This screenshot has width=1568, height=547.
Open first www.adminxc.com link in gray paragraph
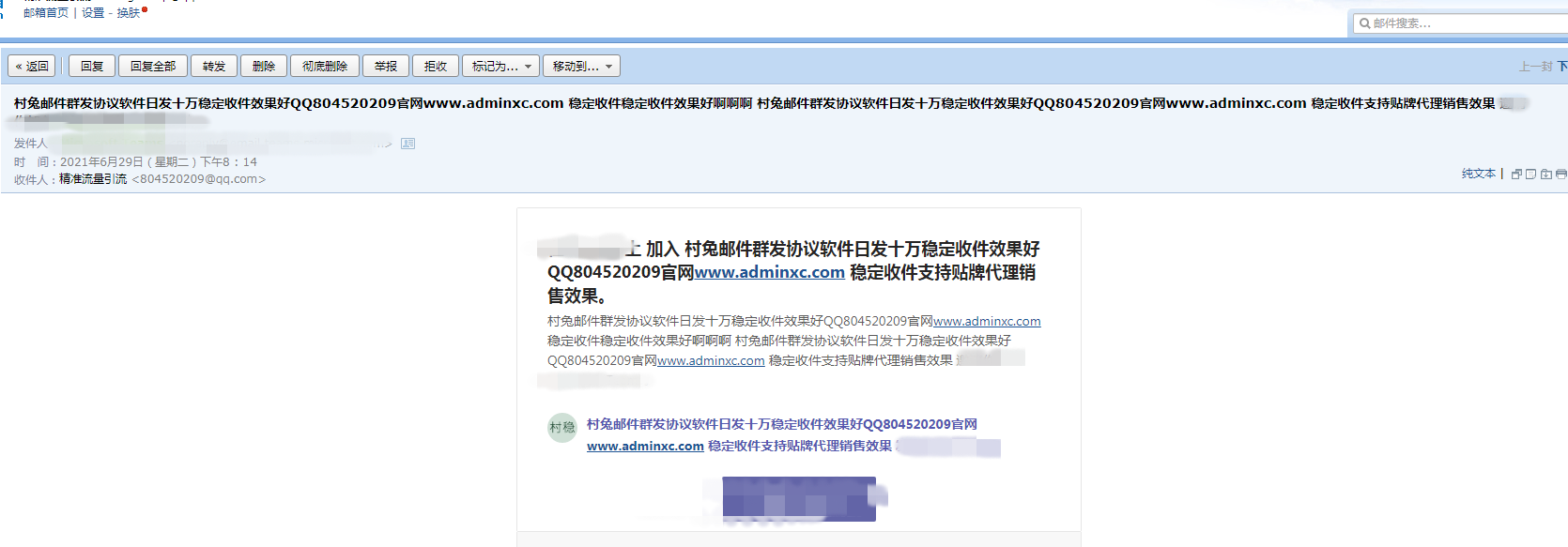pos(987,321)
